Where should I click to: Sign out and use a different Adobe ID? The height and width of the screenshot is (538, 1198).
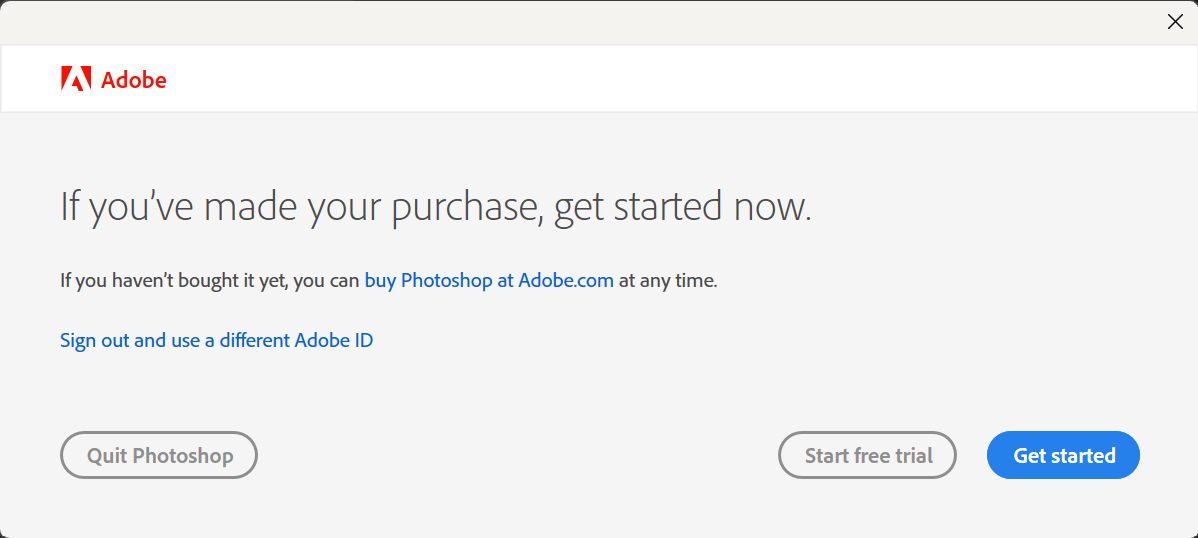point(216,340)
